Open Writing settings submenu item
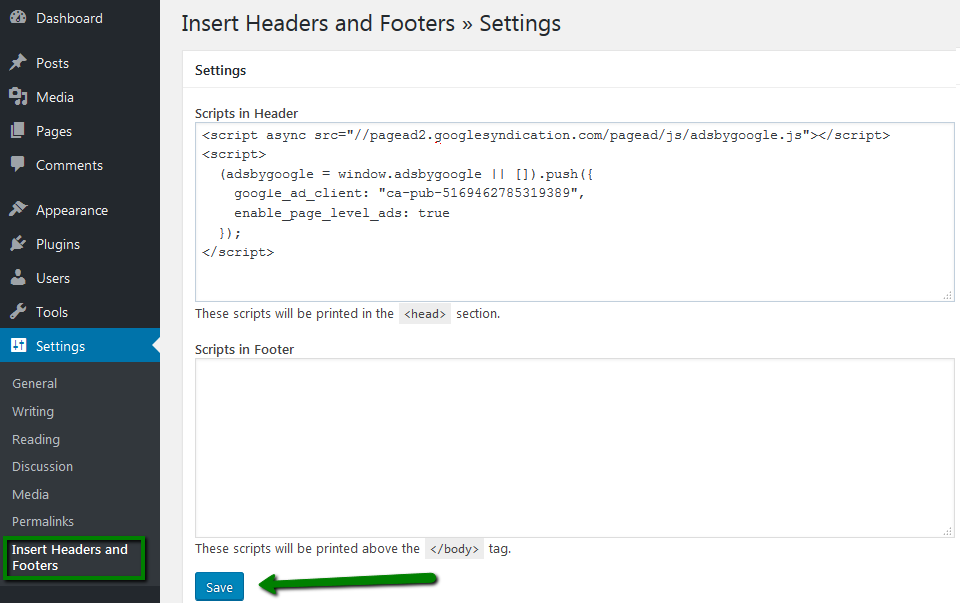 [33, 412]
